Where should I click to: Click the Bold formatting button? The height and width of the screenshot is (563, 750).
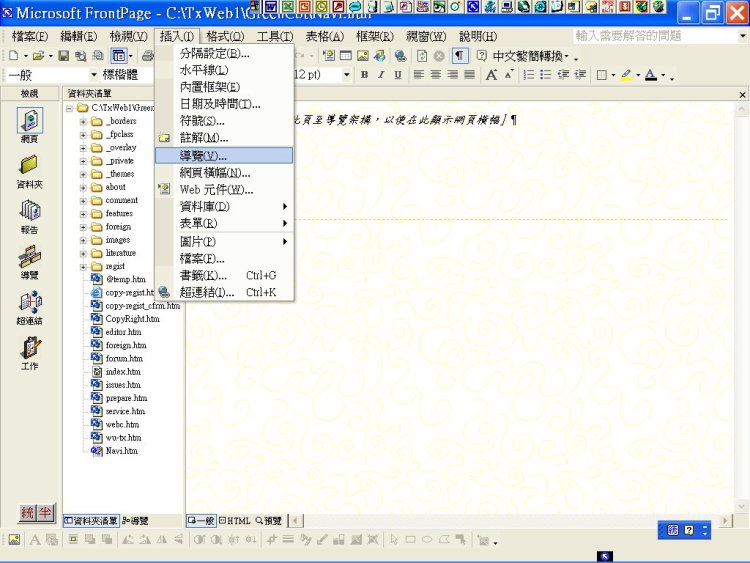(x=365, y=75)
